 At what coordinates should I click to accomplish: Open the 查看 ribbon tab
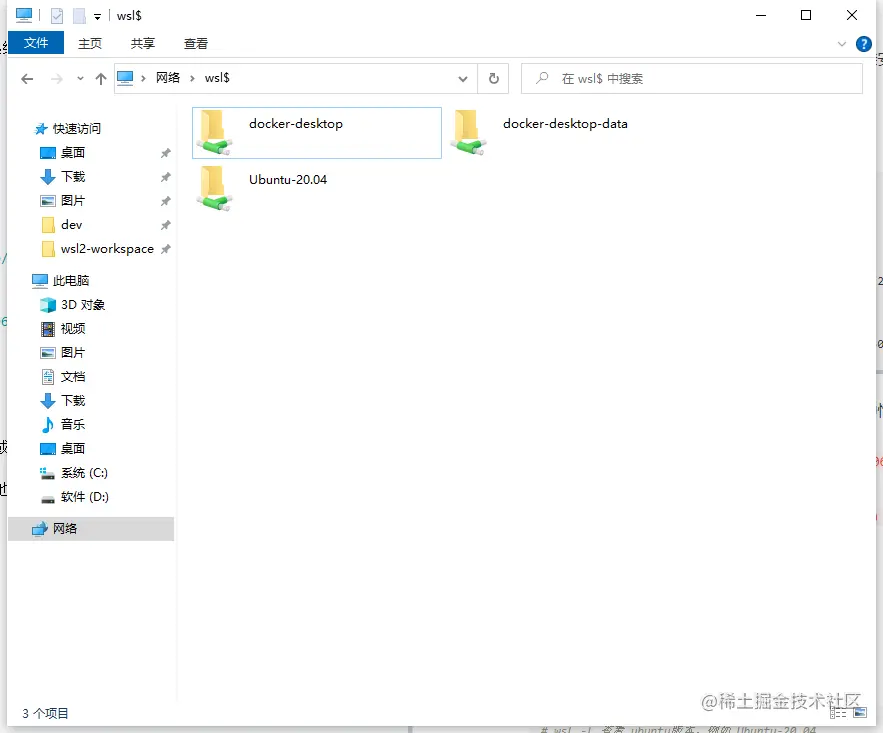tap(196, 43)
